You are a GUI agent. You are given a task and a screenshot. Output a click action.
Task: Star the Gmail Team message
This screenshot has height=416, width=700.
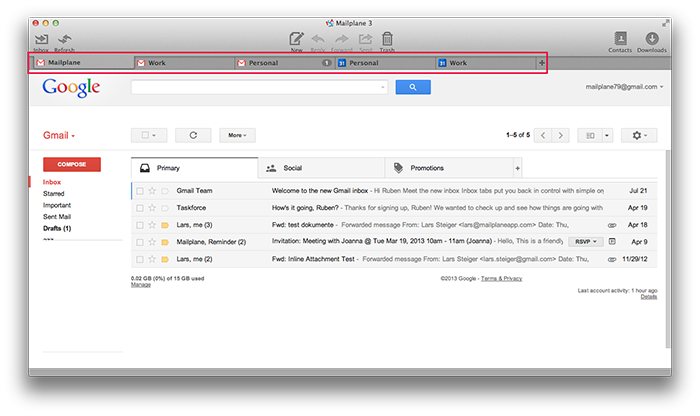152,191
